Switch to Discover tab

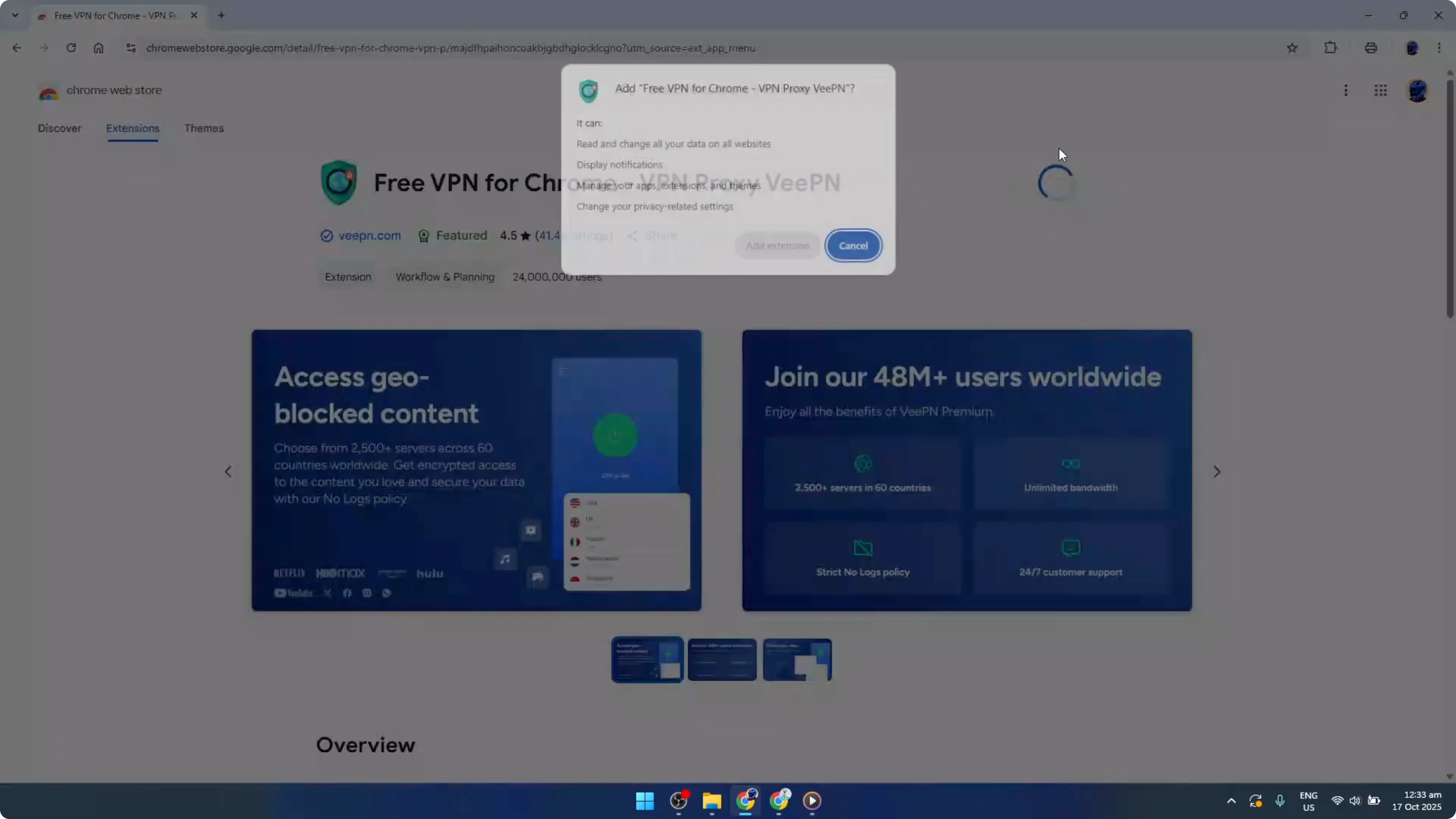pyautogui.click(x=59, y=128)
